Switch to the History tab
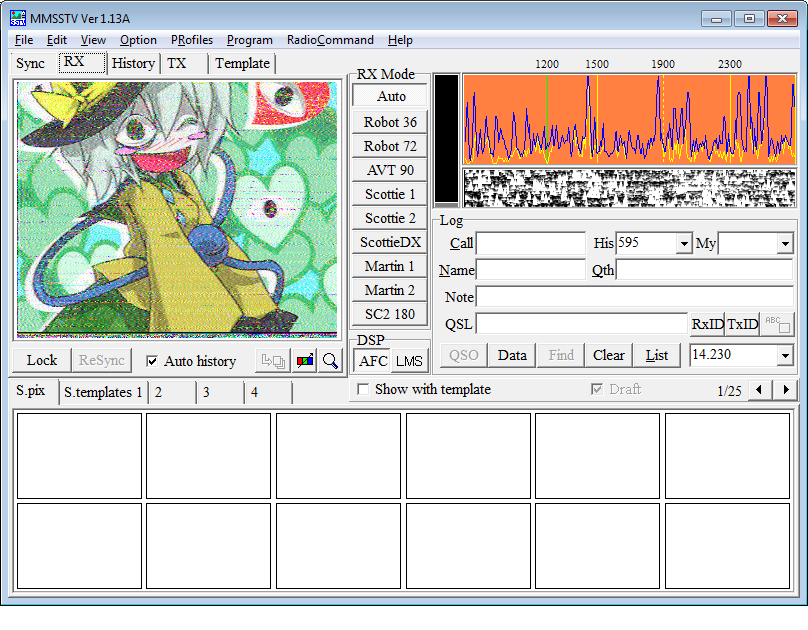 coord(133,63)
